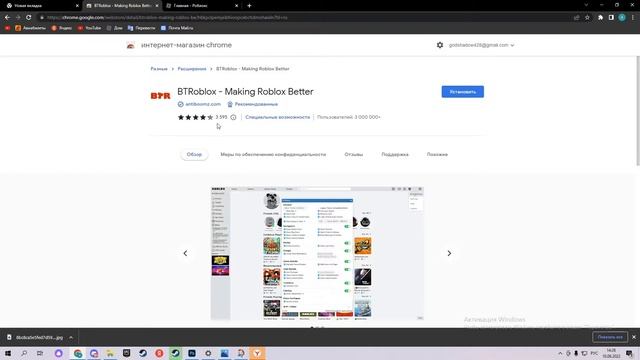Open the privacy practices tab
The image size is (640, 360).
(x=273, y=154)
